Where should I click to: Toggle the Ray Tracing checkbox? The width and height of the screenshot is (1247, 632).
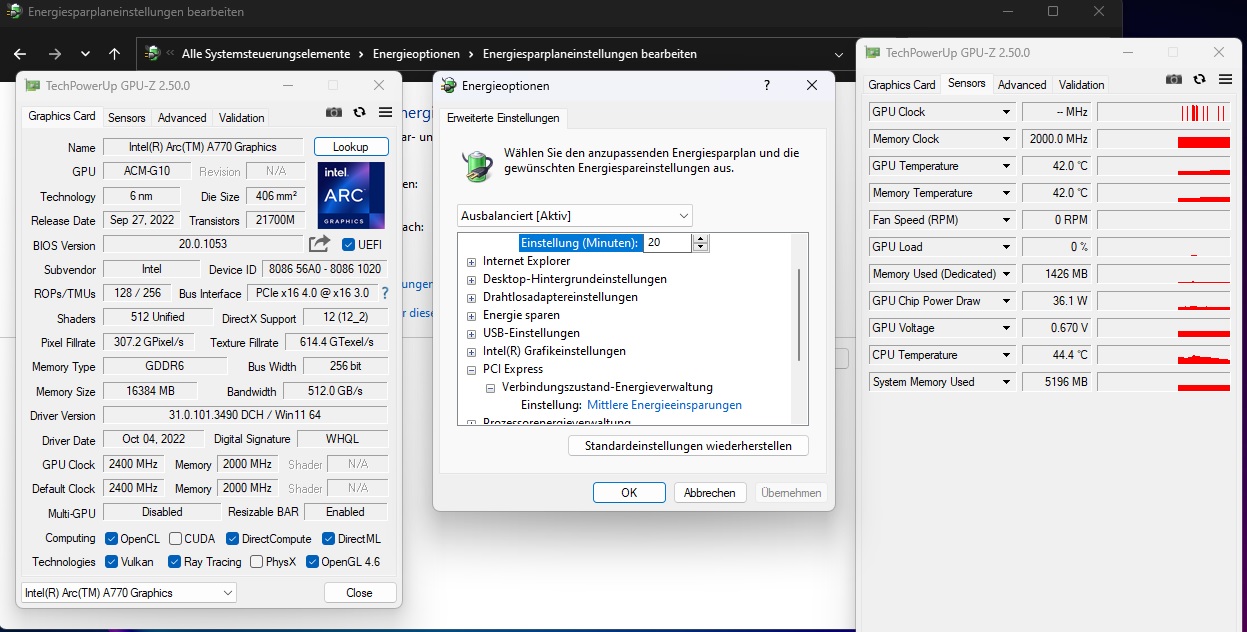[x=175, y=561]
